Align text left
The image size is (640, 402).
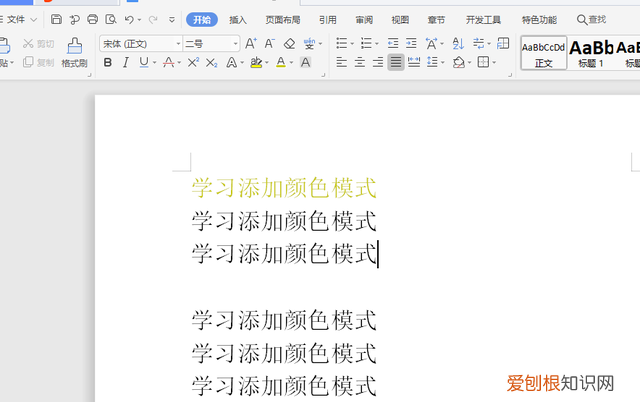coord(342,62)
